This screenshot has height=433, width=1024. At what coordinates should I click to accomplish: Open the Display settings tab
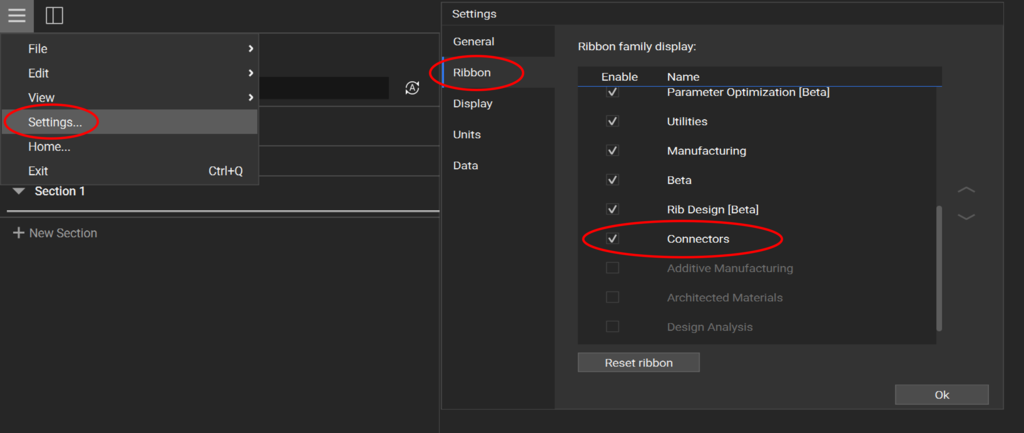[498, 103]
